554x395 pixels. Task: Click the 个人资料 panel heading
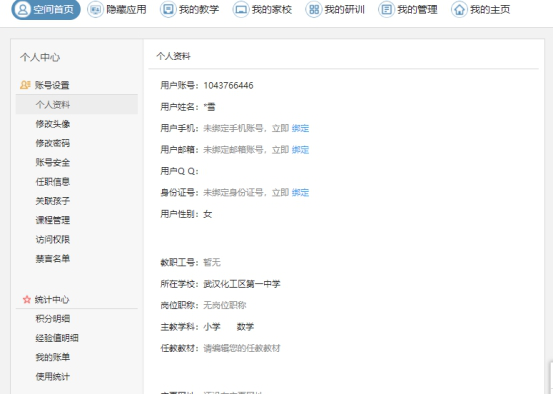point(173,57)
